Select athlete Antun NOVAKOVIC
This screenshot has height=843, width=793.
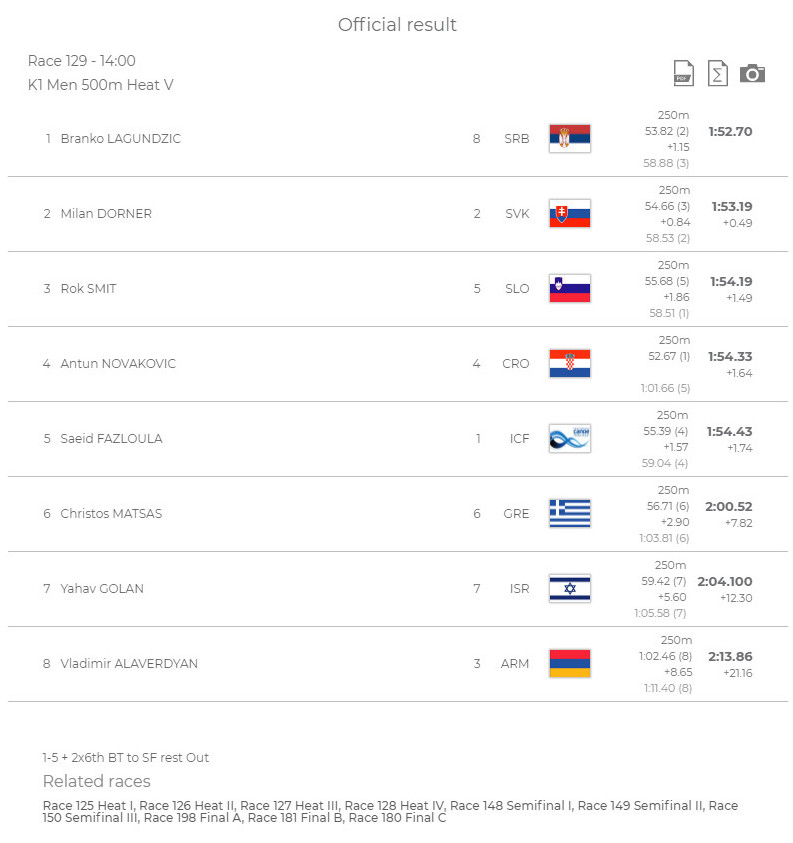pyautogui.click(x=118, y=363)
